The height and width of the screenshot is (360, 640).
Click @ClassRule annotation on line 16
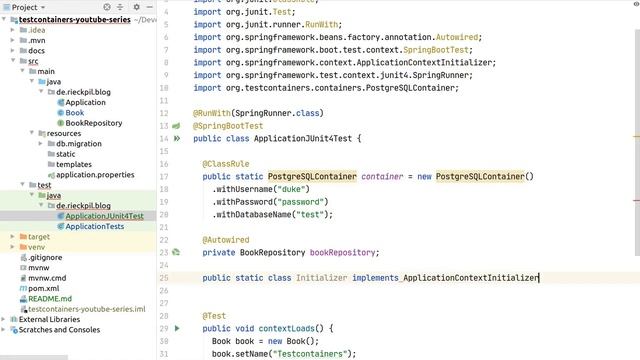point(226,164)
